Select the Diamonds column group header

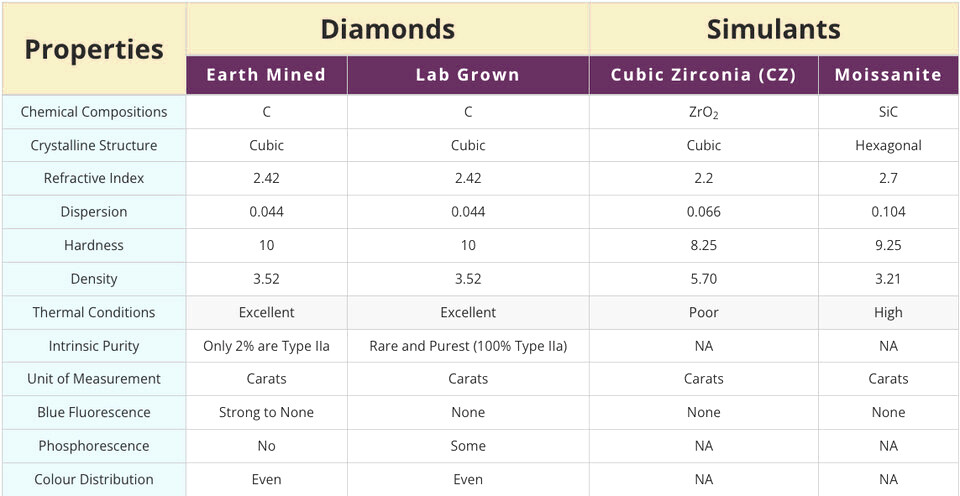[388, 29]
